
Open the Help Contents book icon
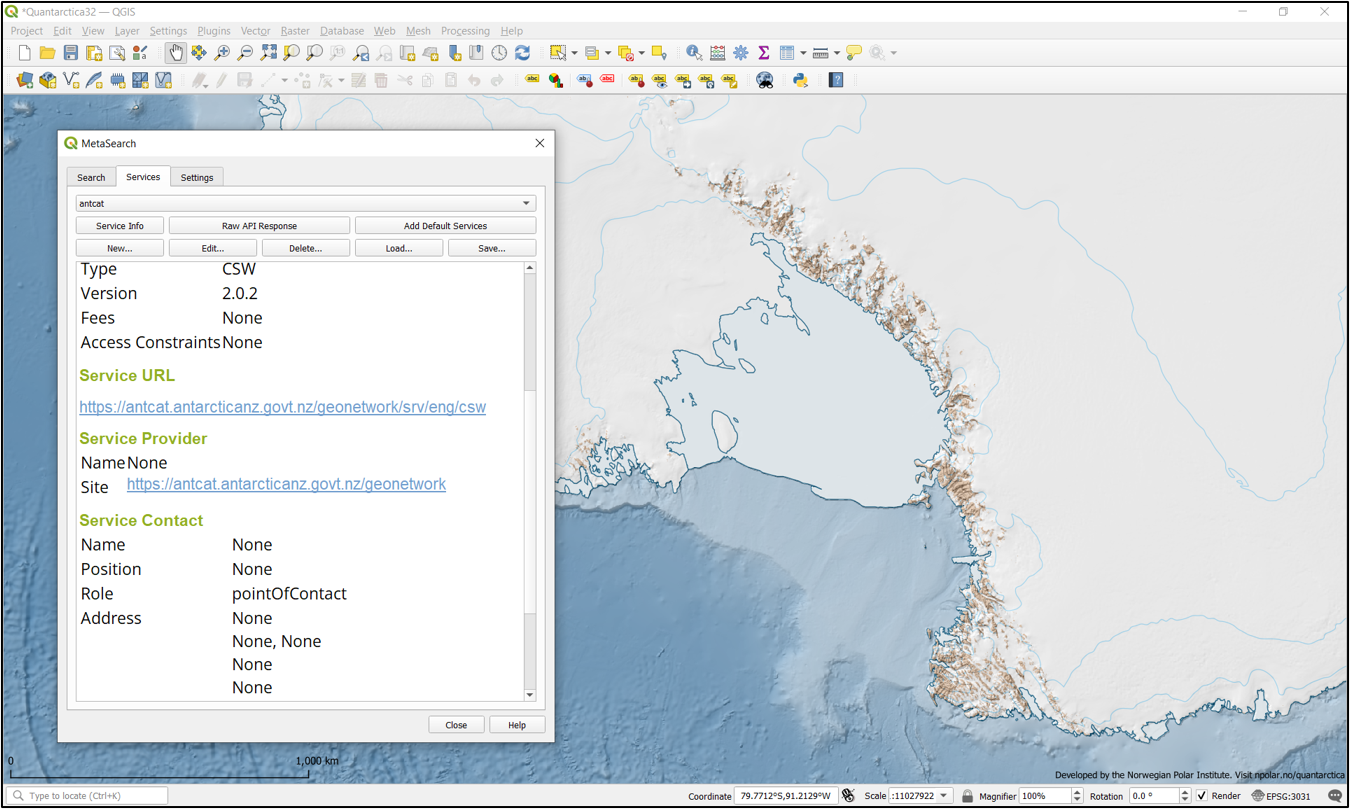[x=836, y=80]
